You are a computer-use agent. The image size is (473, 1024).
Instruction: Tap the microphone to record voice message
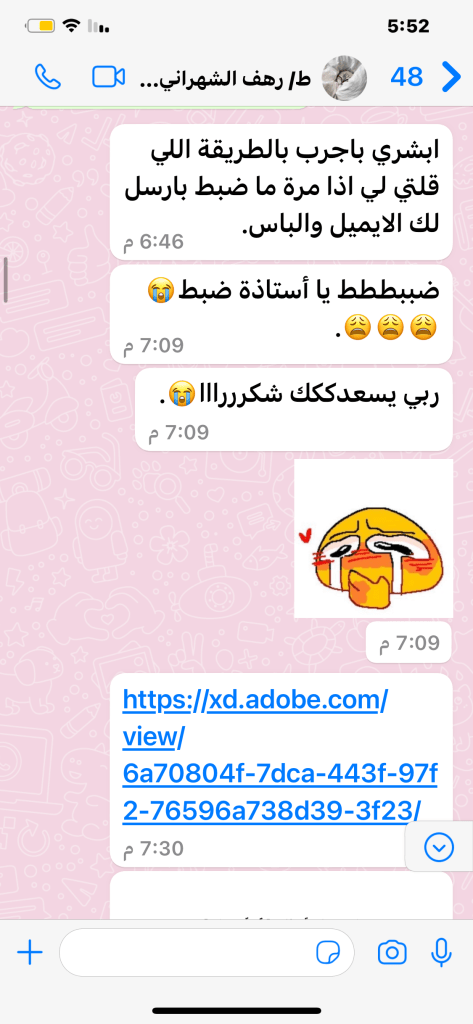[442, 953]
